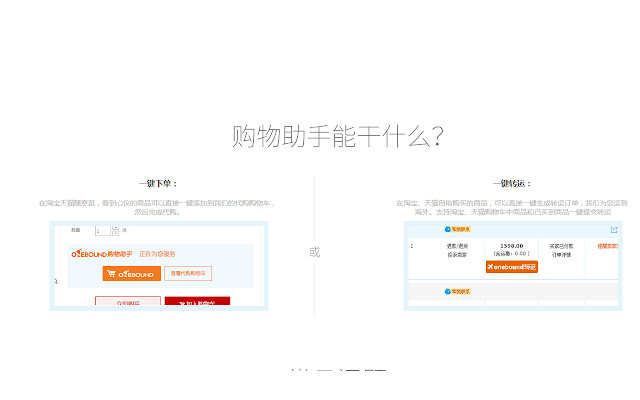The image size is (640, 400).
Task: Click the 或 separator character
Action: click(314, 252)
